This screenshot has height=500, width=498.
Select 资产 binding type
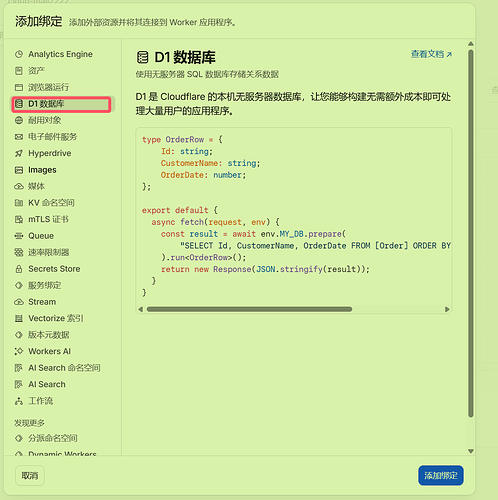(x=63, y=71)
